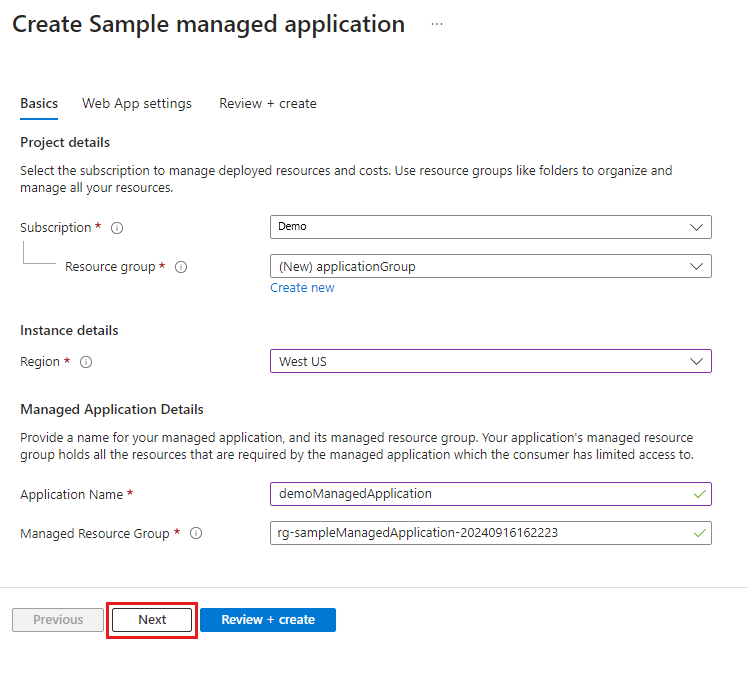Viewport: 748px width, 673px height.
Task: Go to the Review + create tab
Action: [x=268, y=103]
